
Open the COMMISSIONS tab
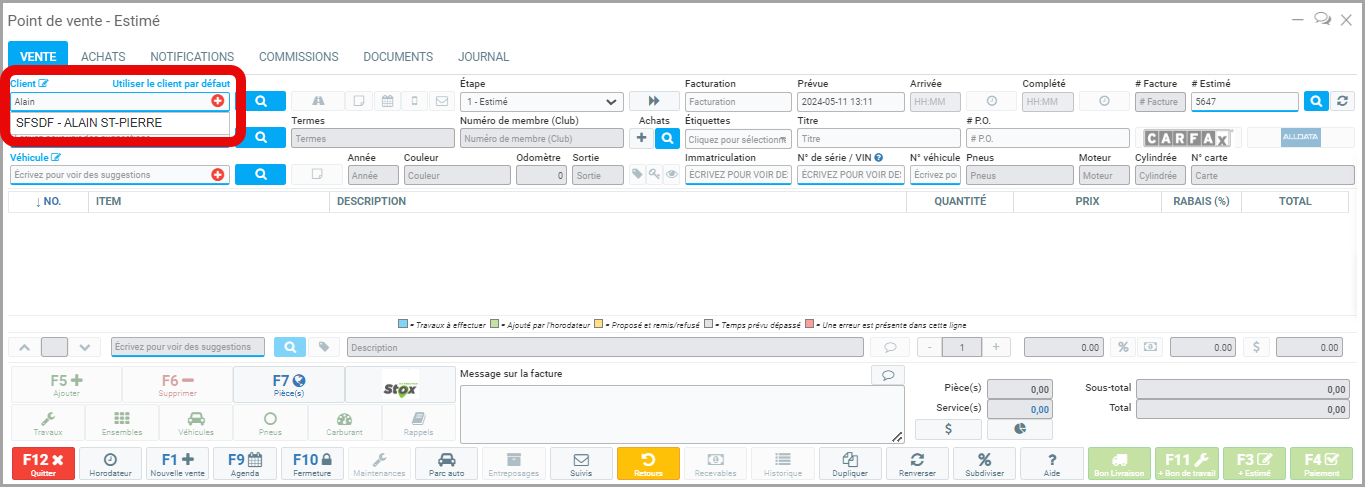coord(298,57)
